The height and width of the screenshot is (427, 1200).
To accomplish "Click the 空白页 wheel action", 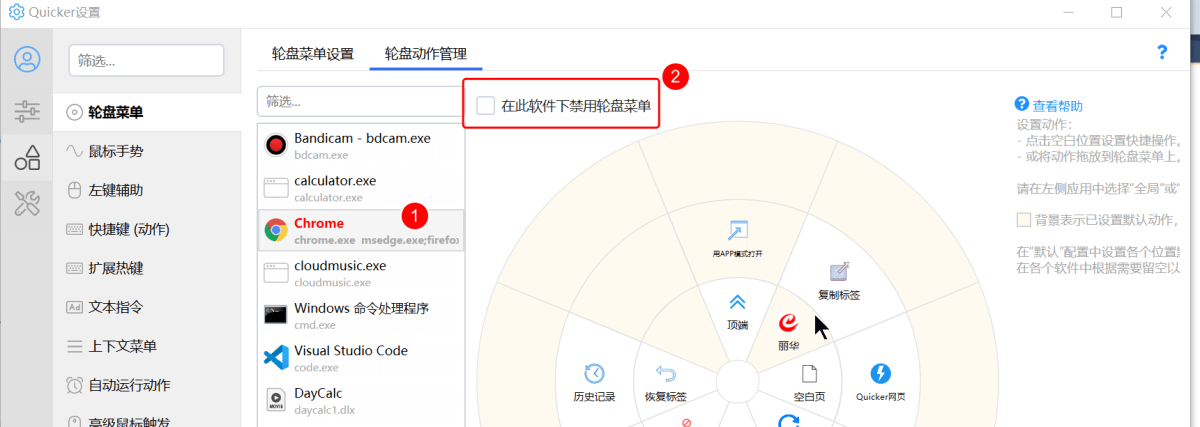I will [x=809, y=383].
